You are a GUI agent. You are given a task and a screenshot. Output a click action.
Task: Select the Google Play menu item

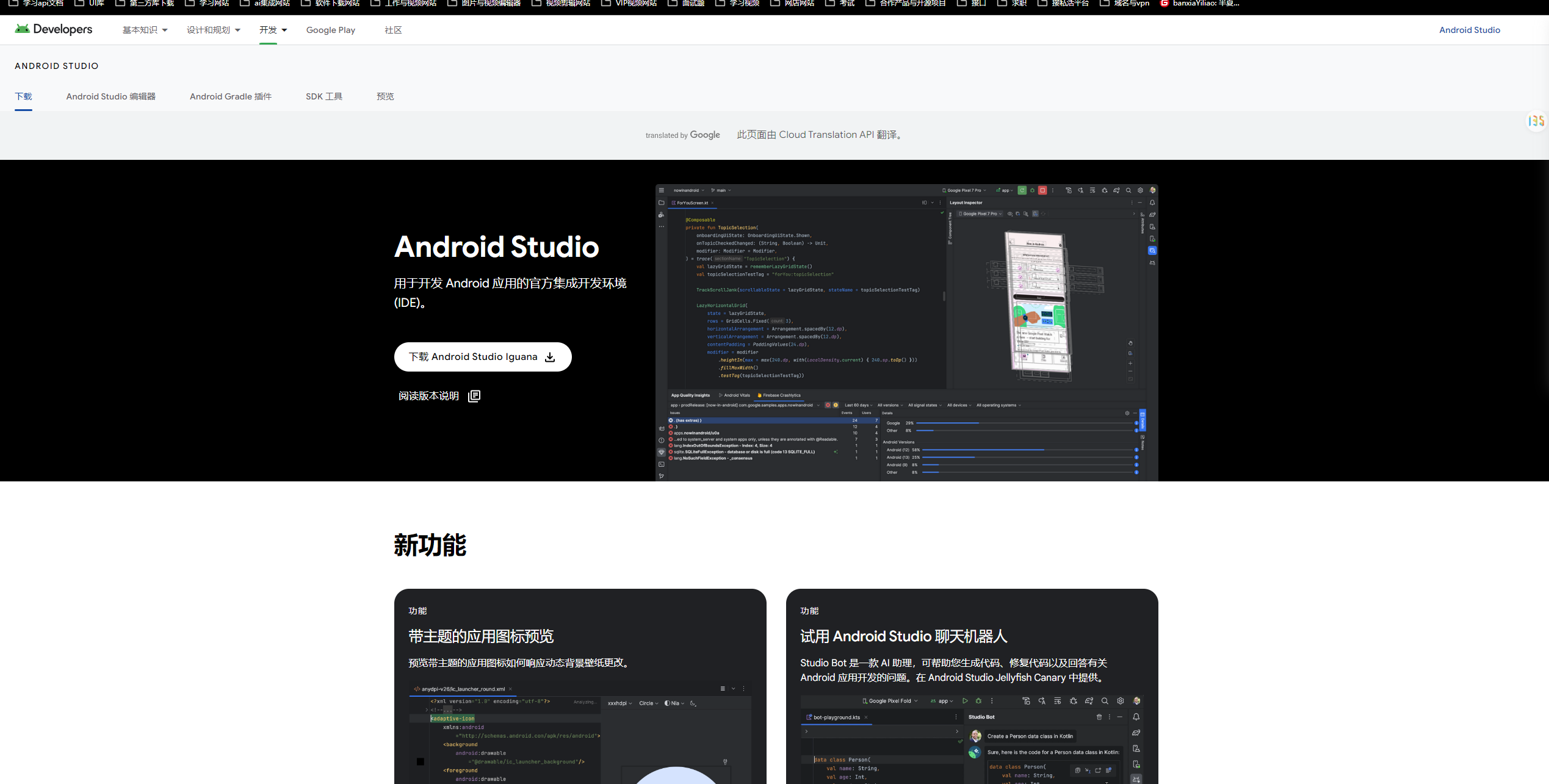coord(330,30)
